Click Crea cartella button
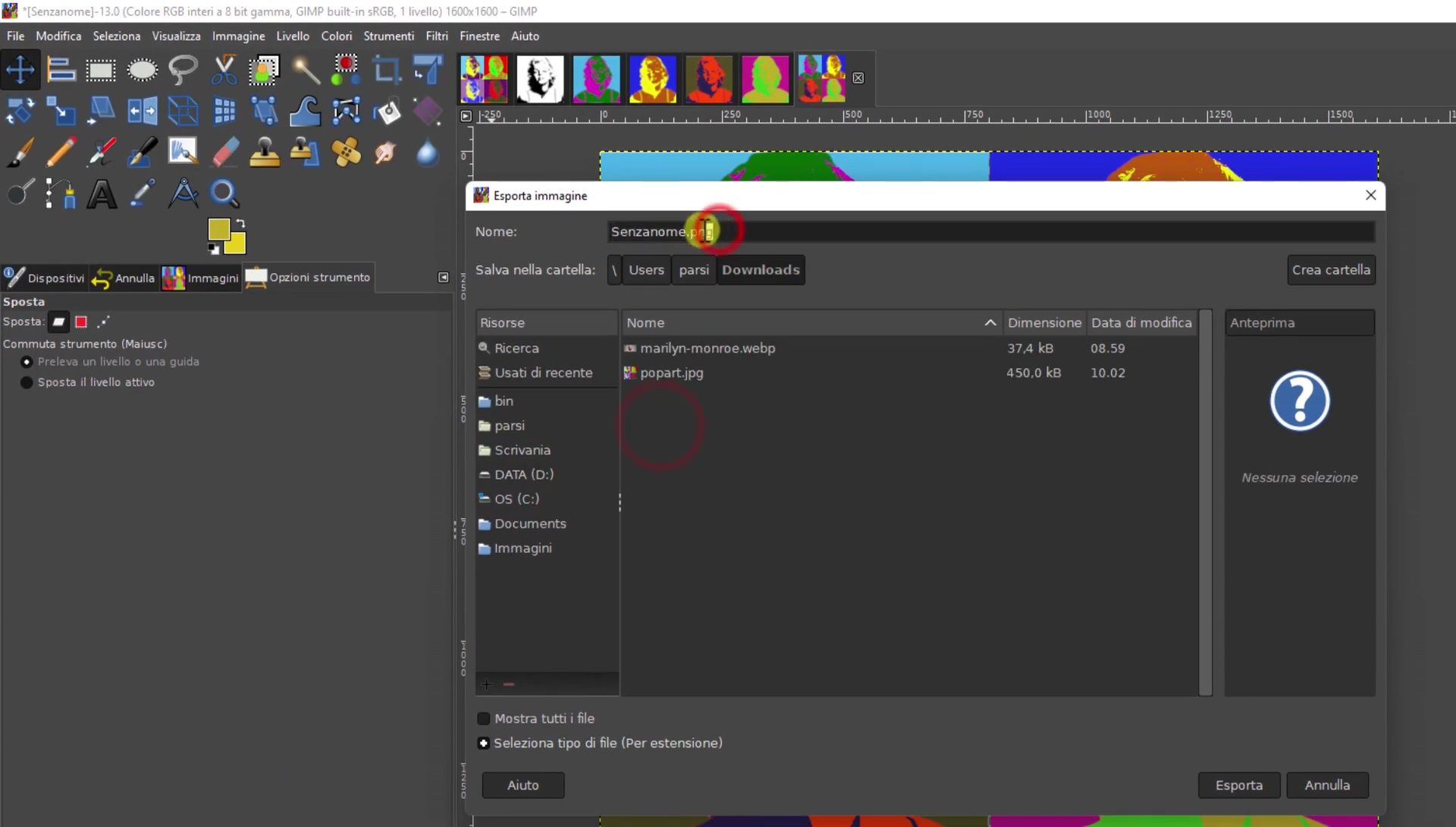The width and height of the screenshot is (1456, 827). tap(1331, 270)
